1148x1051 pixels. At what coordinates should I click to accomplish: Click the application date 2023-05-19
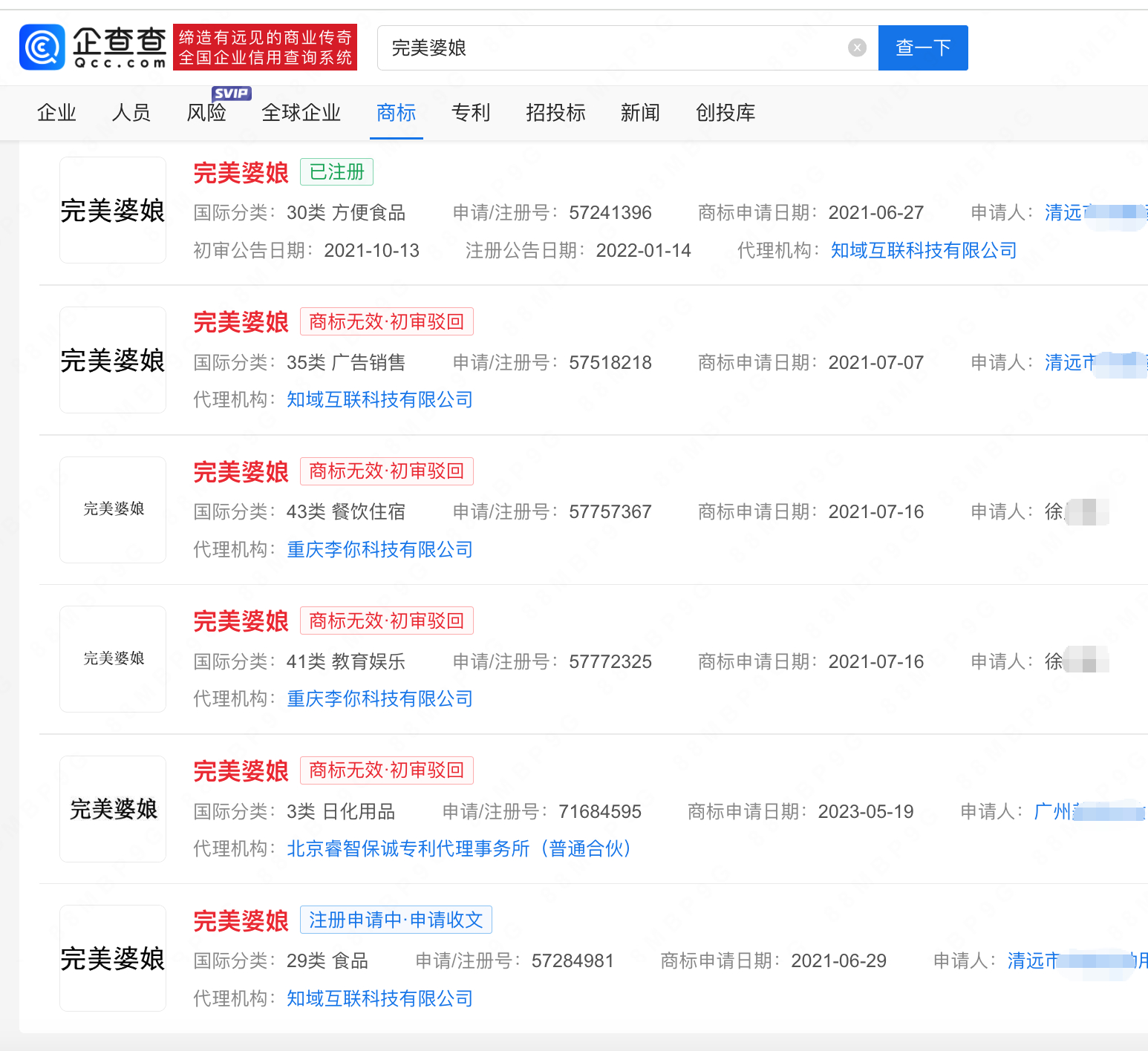tap(866, 812)
